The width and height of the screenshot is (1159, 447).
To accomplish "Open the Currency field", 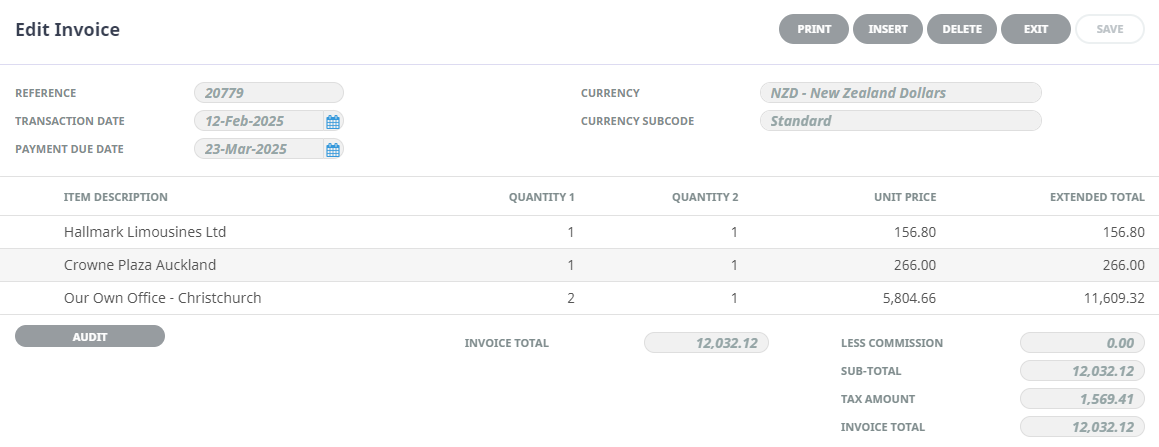I will (900, 93).
